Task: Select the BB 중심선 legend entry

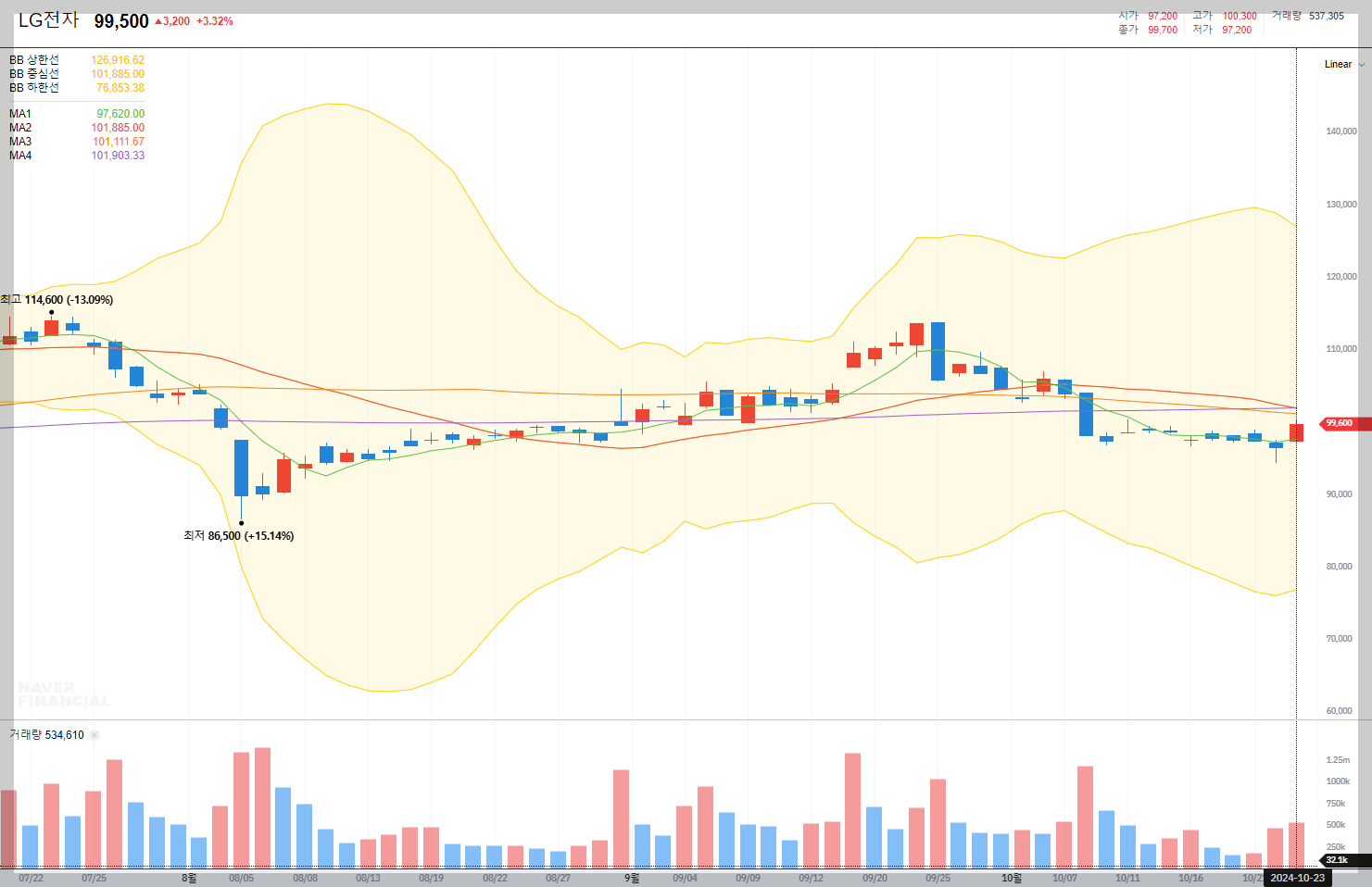Action: pyautogui.click(x=34, y=74)
